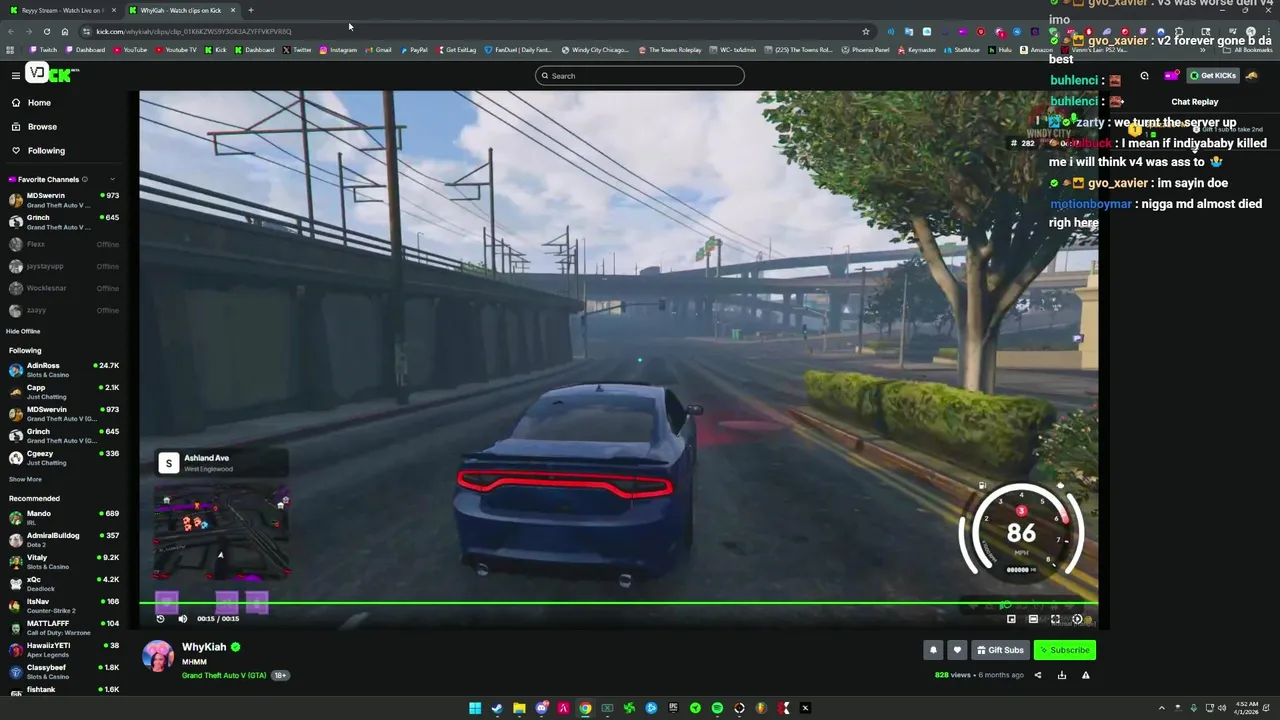The height and width of the screenshot is (720, 1280).
Task: Click the Gift Subs button
Action: (1000, 650)
